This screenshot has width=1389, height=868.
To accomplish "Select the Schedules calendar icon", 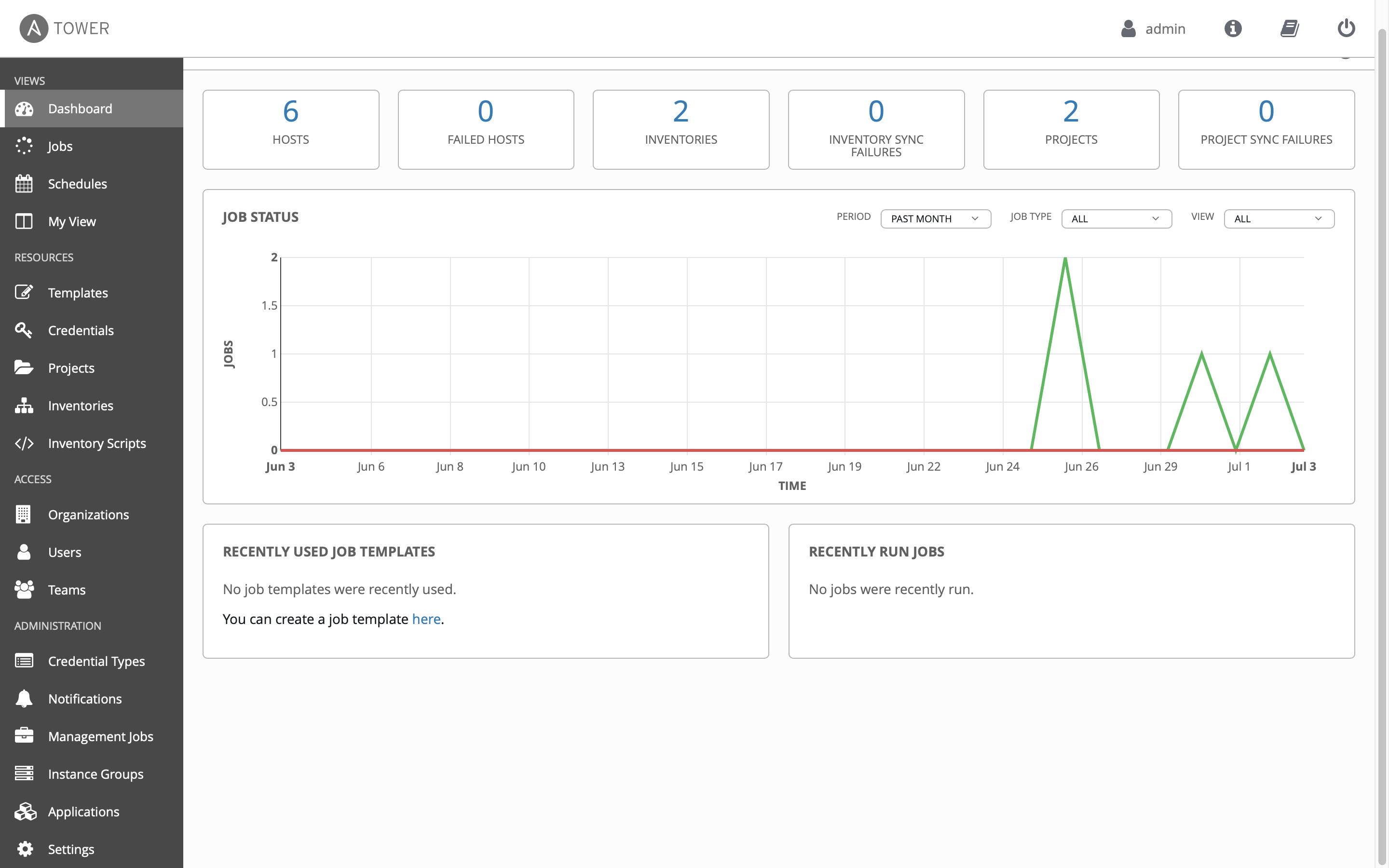I will pyautogui.click(x=24, y=183).
